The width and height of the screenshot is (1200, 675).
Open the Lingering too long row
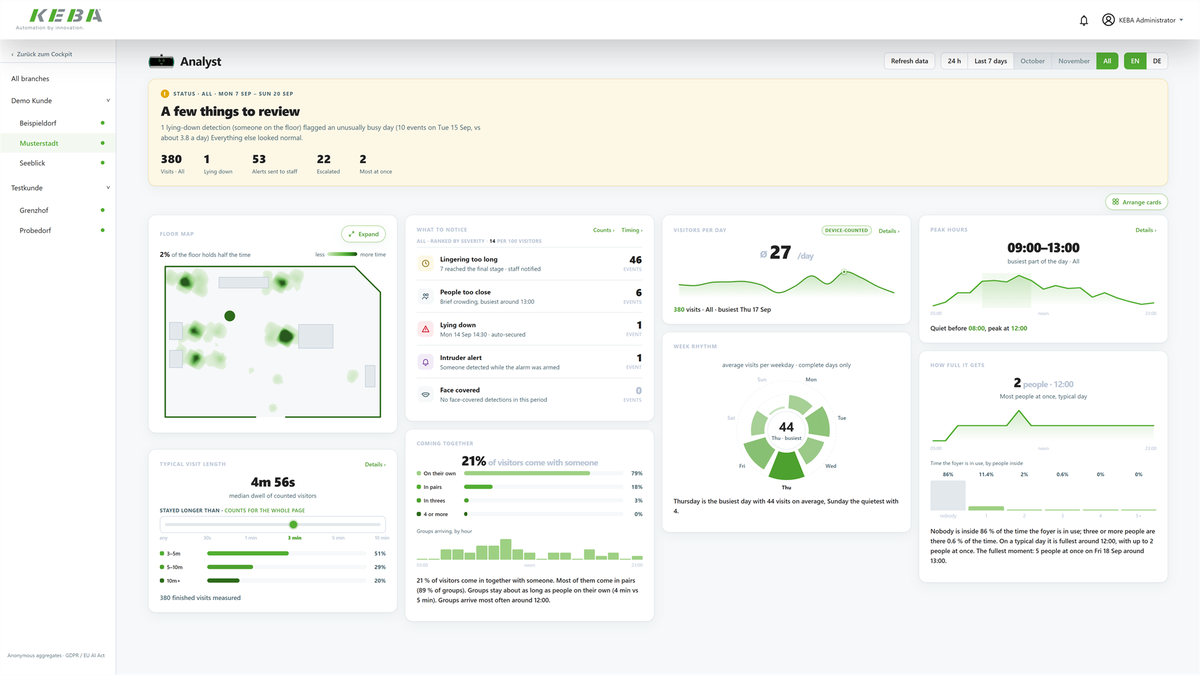pos(529,263)
